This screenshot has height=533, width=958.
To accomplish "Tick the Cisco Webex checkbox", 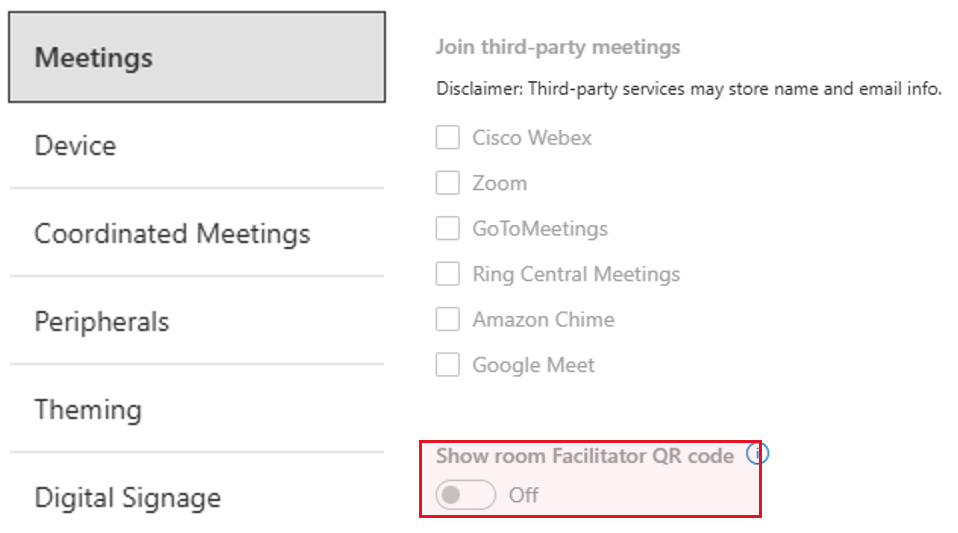I will [x=447, y=137].
